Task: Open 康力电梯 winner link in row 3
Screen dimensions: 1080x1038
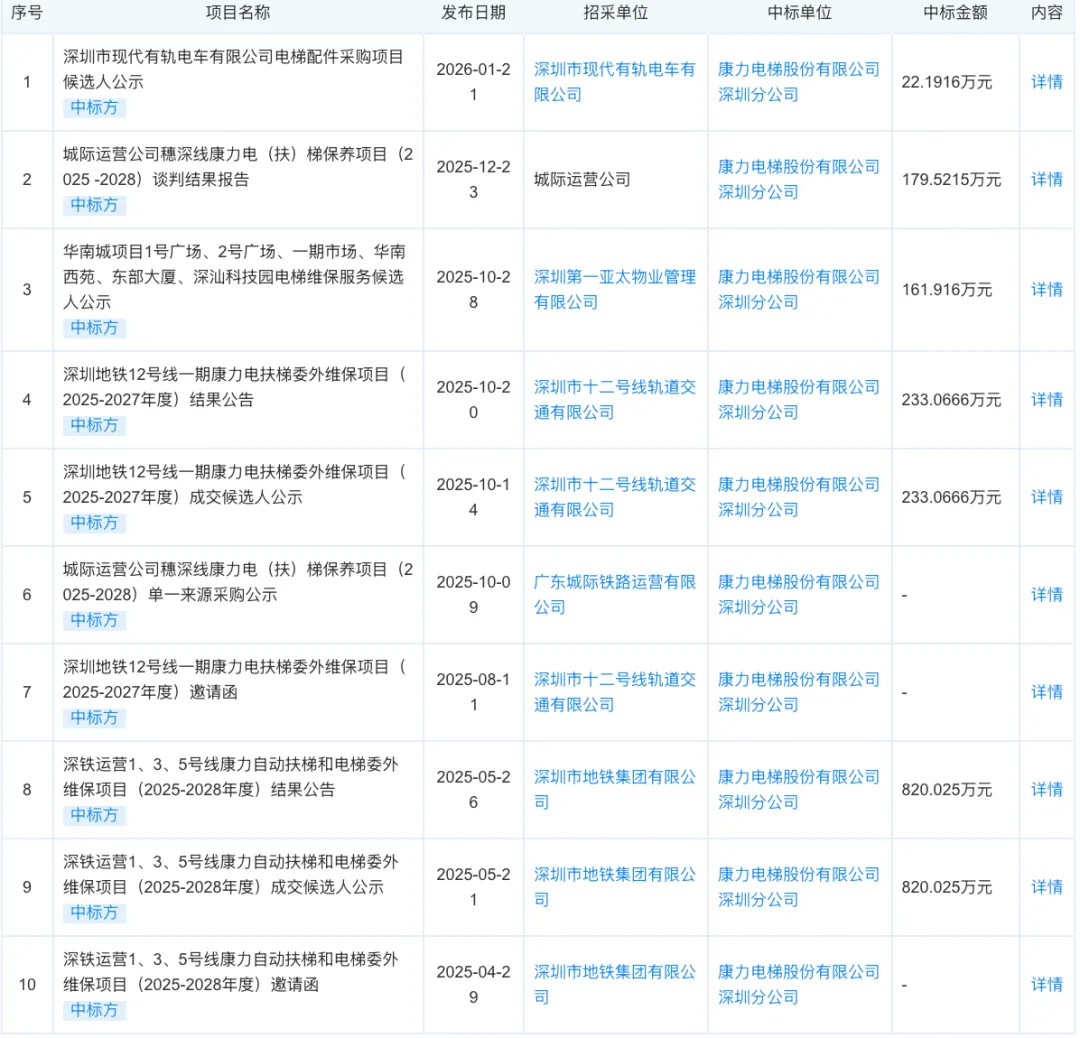Action: click(798, 290)
